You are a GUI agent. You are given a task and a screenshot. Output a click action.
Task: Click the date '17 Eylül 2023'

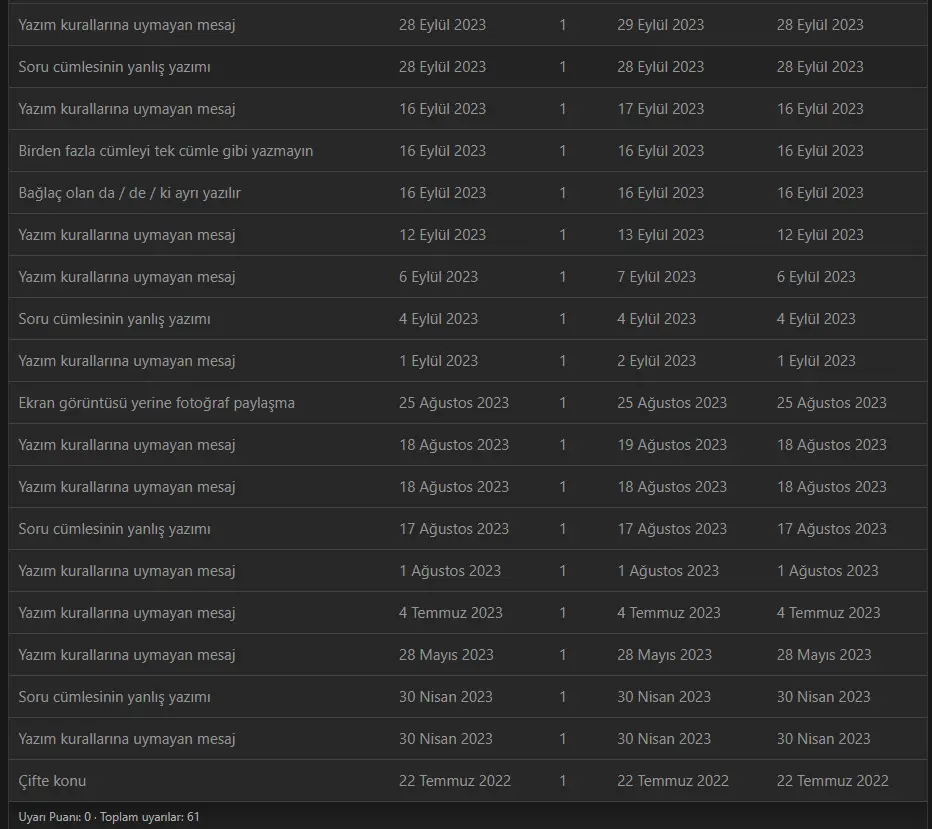point(660,109)
